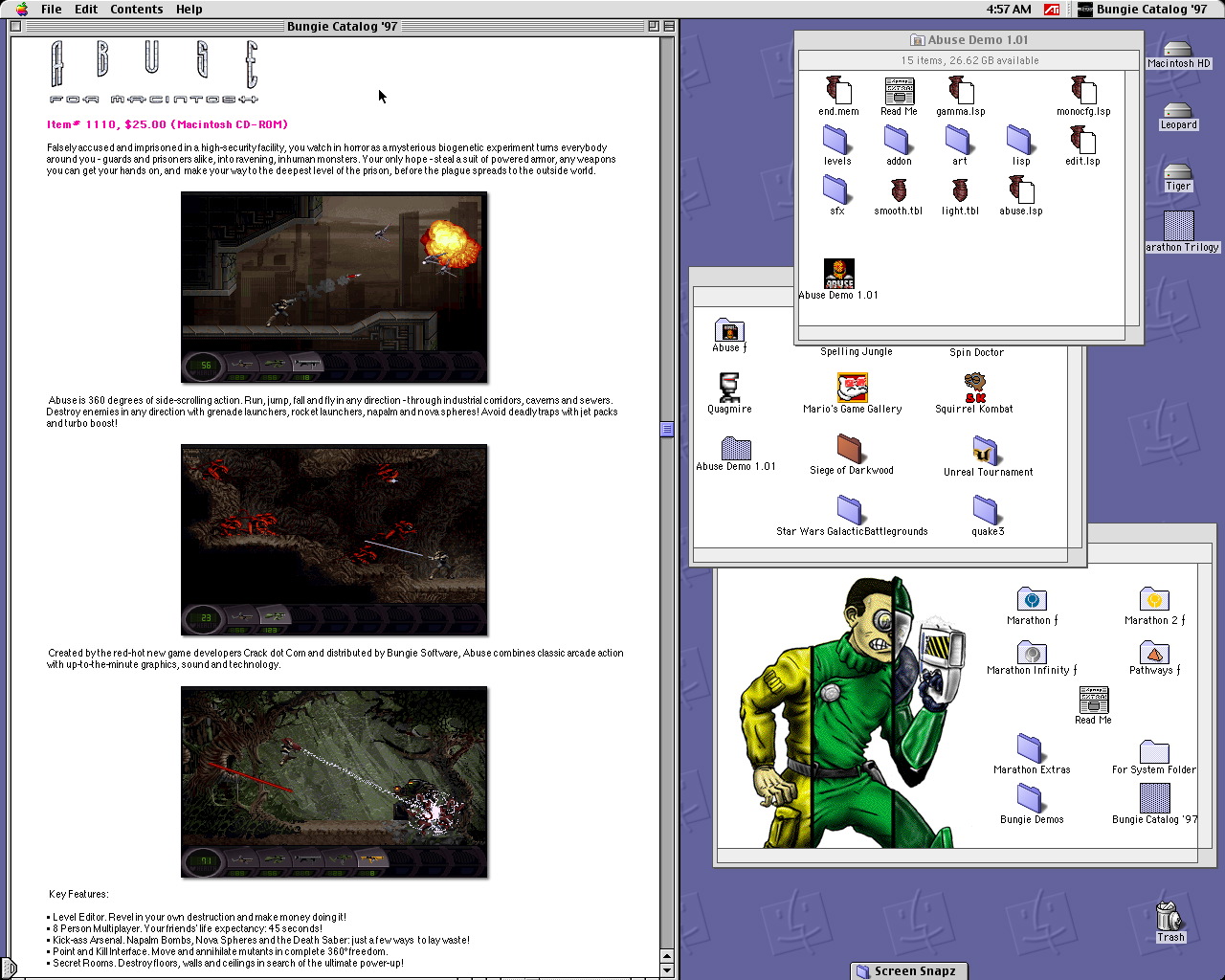Open the Marathon Trilogy desktop icon
The image size is (1225, 980).
point(1179,226)
